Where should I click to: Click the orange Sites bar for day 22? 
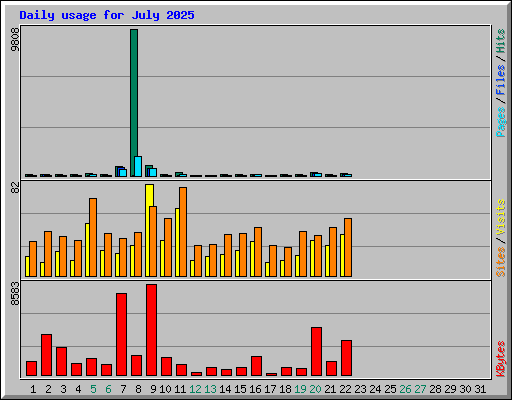(348, 247)
